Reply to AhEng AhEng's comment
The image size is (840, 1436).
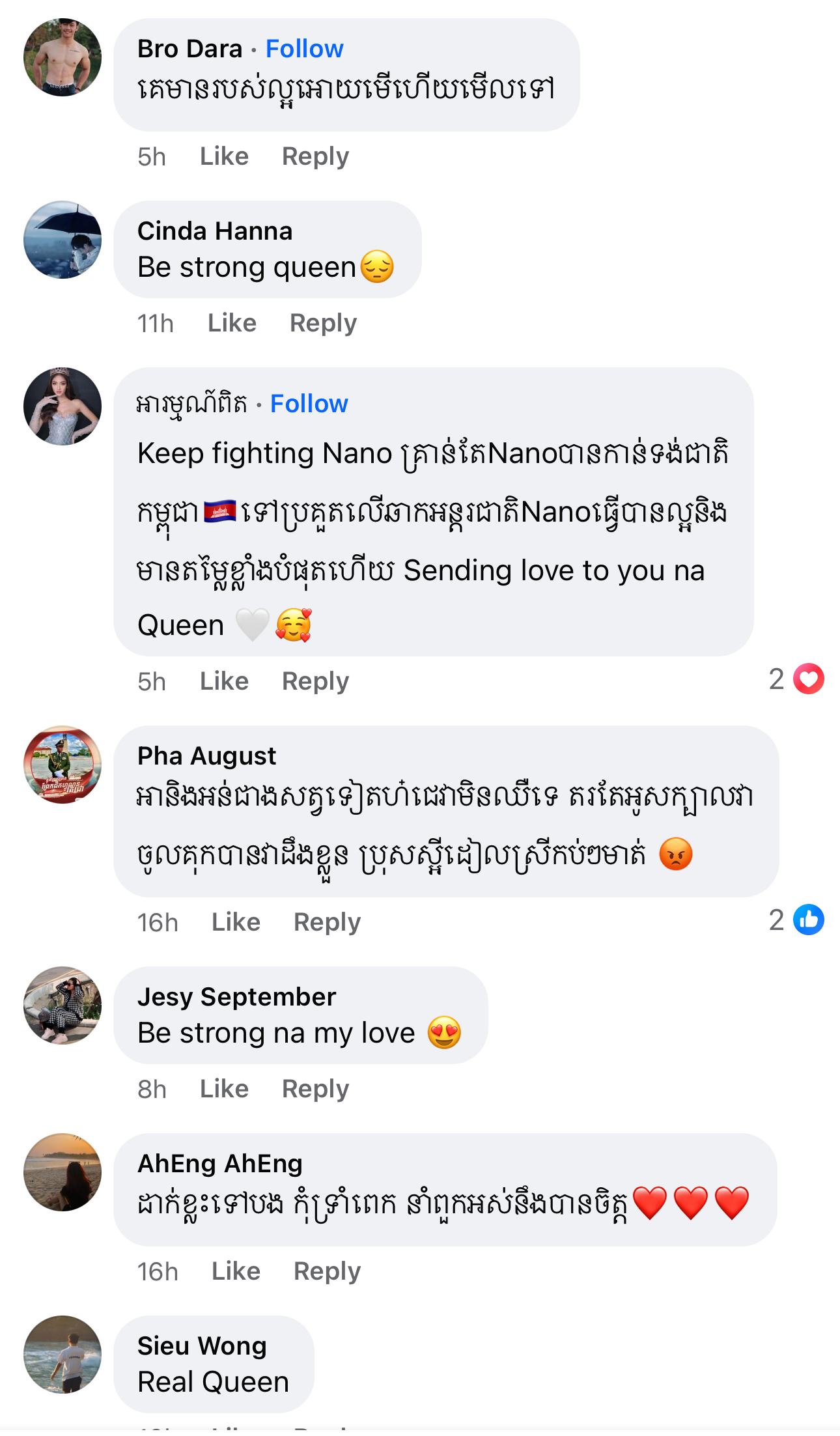pos(327,1271)
